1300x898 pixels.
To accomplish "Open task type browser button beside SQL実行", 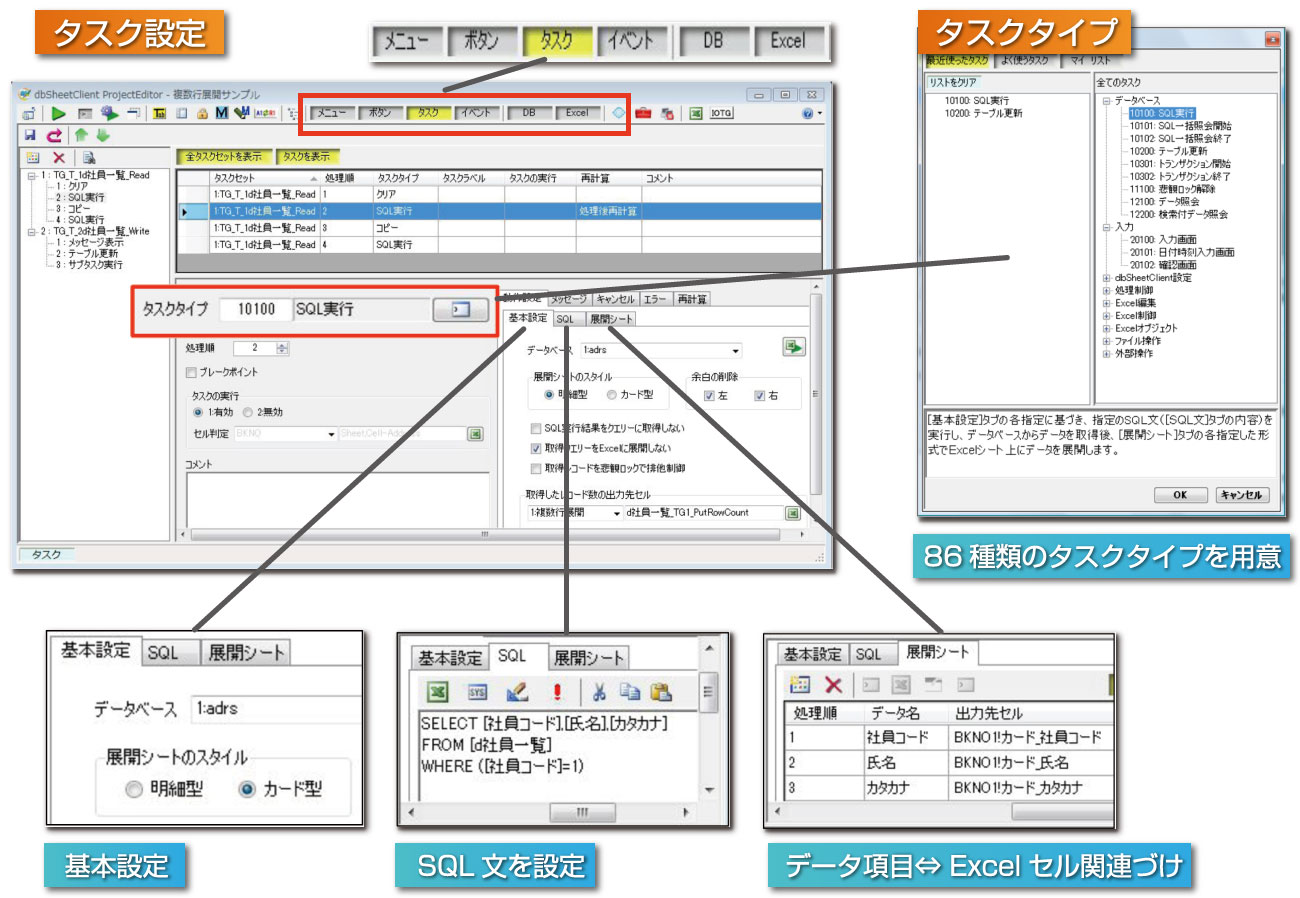I will pos(460,310).
